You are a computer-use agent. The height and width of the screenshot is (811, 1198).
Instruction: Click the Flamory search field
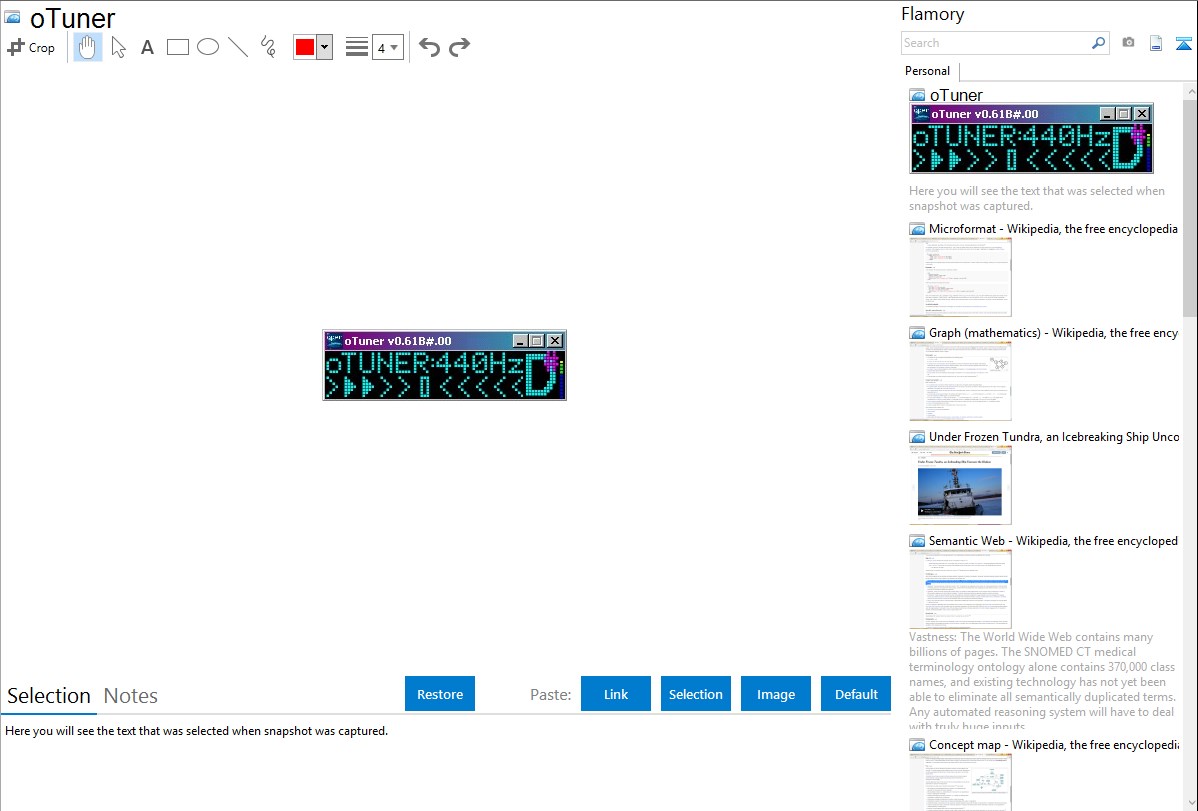pos(996,43)
